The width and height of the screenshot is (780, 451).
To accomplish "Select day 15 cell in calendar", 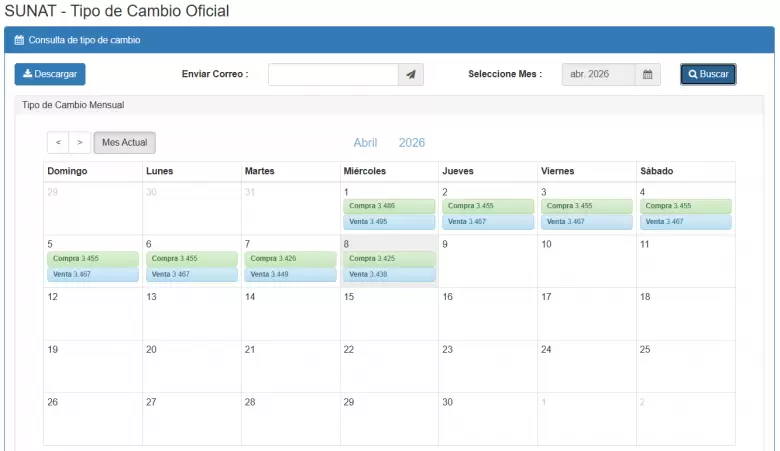I will 388,314.
